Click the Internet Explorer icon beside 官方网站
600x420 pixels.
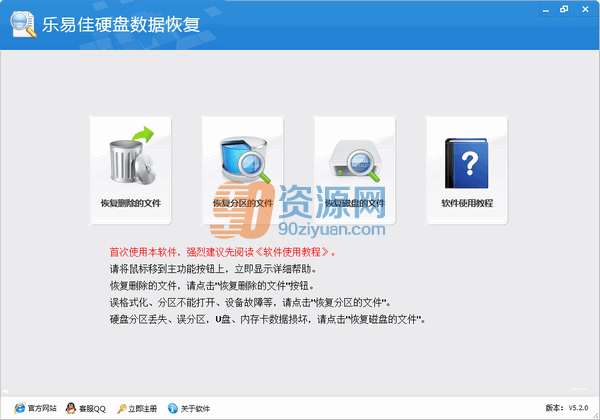point(20,408)
